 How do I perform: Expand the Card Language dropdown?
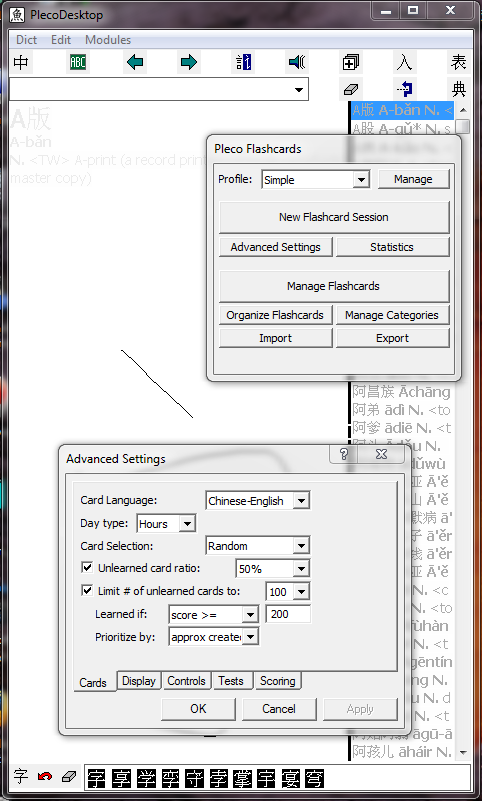(x=301, y=501)
